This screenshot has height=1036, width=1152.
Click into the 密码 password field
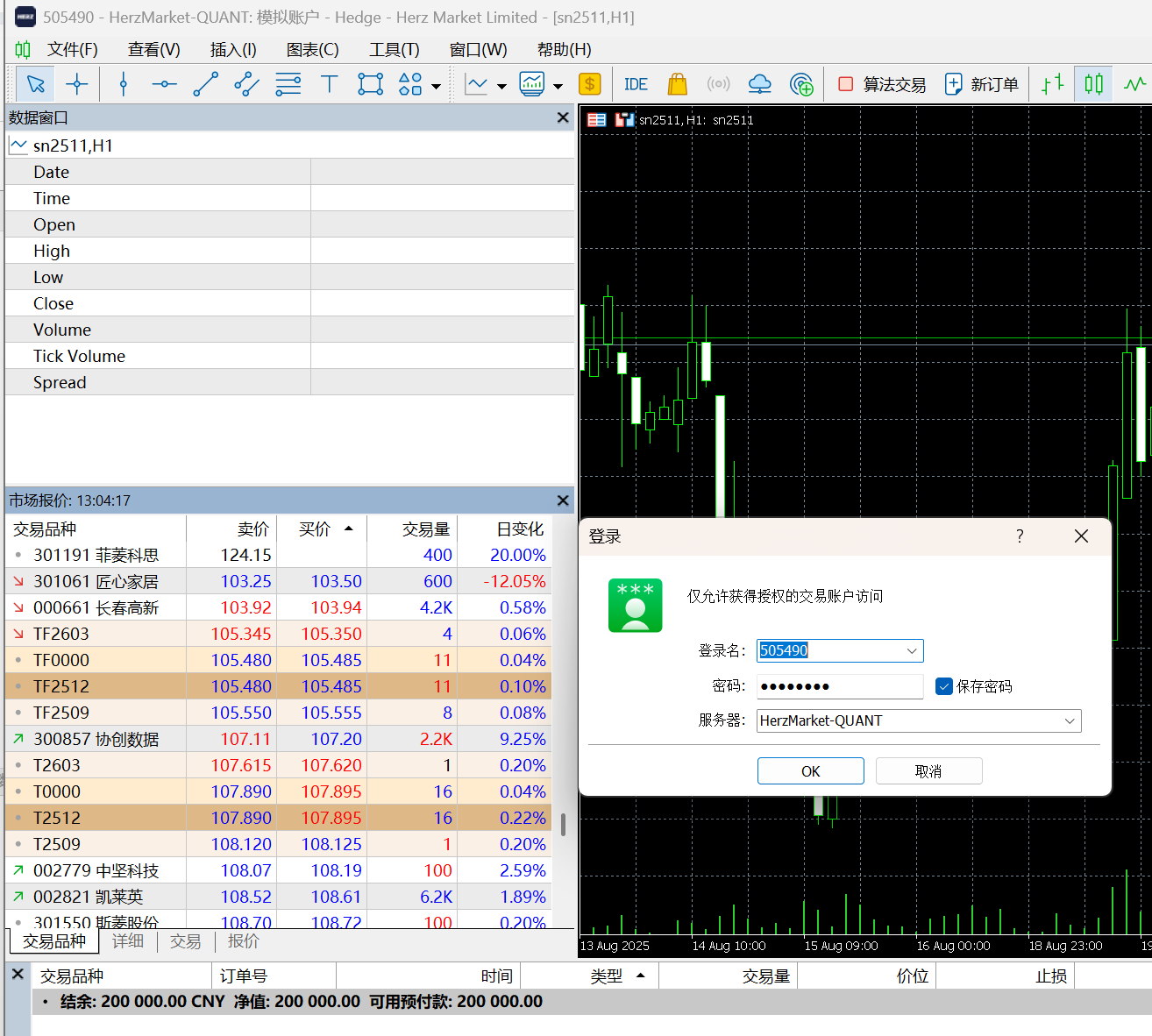[840, 686]
